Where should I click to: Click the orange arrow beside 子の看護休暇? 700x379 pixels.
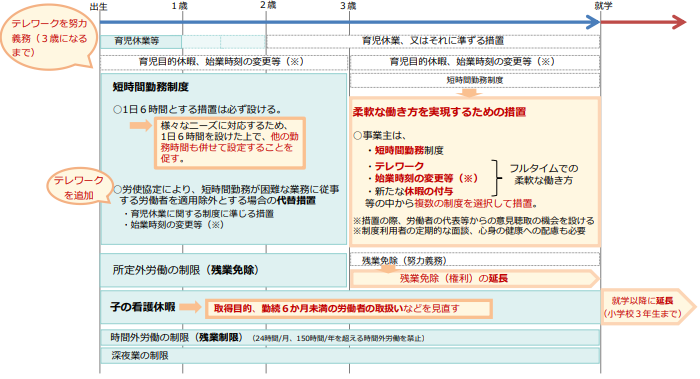coord(191,307)
